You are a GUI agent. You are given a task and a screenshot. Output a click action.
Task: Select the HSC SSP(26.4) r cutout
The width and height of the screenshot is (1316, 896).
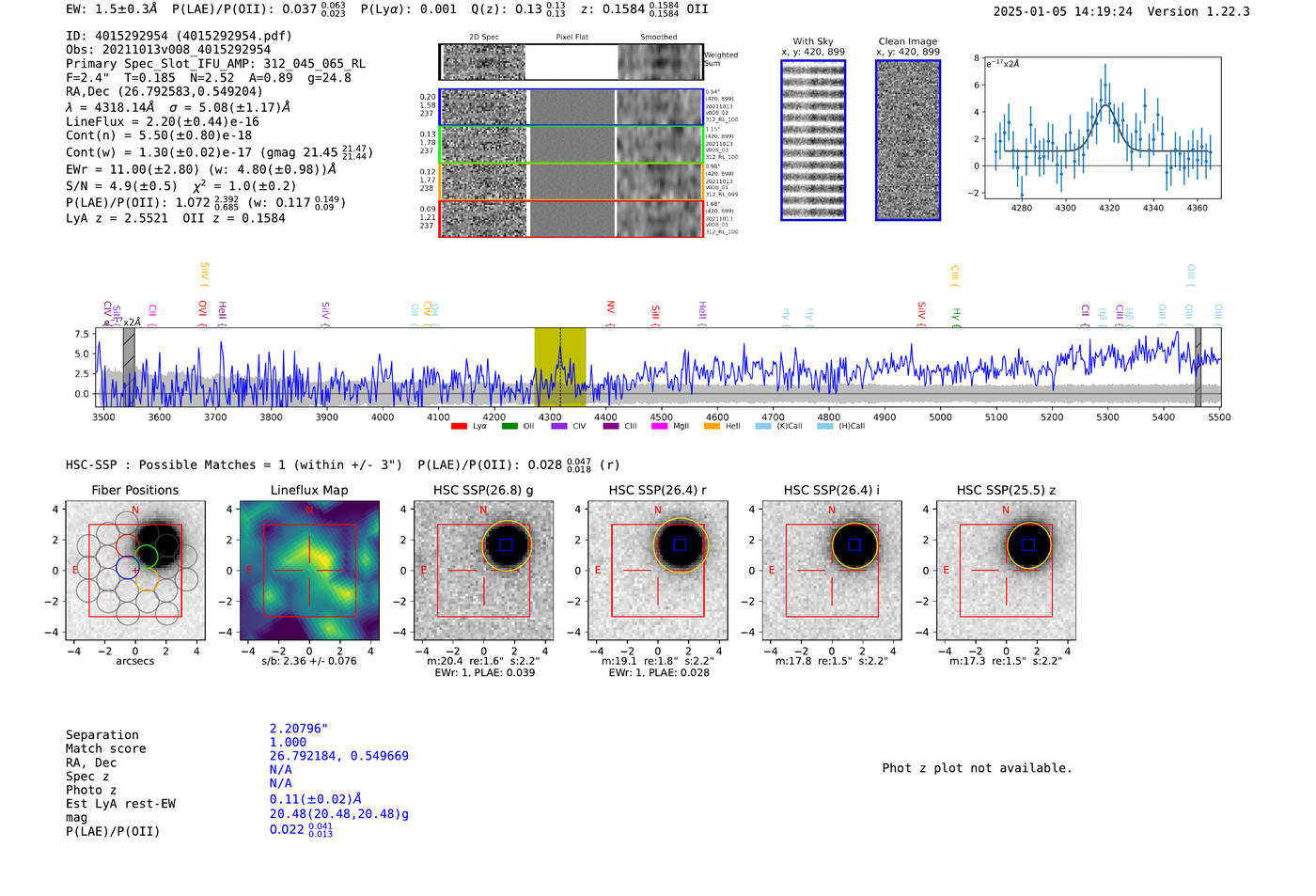pos(658,571)
